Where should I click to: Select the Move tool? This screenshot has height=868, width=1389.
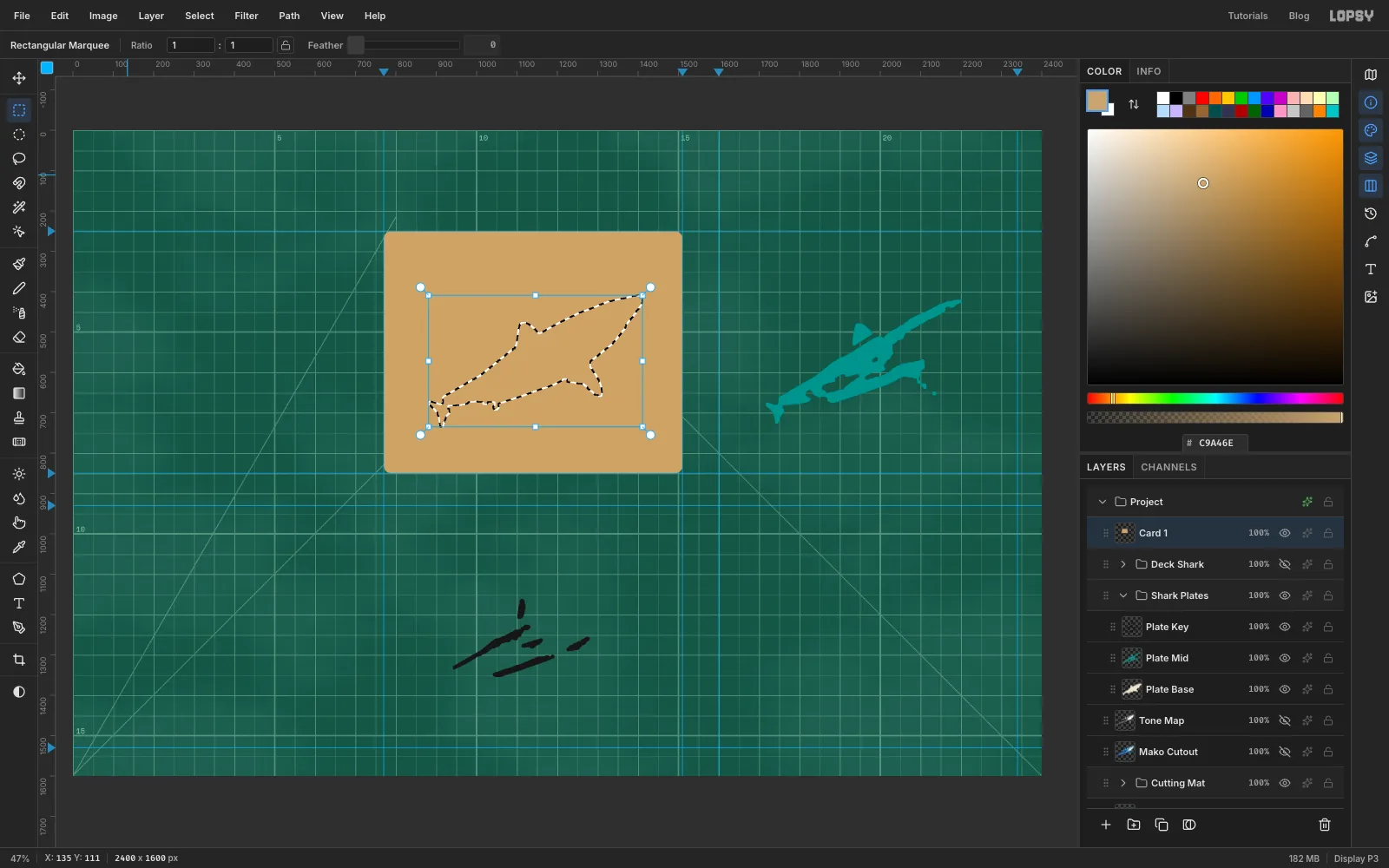coord(19,78)
